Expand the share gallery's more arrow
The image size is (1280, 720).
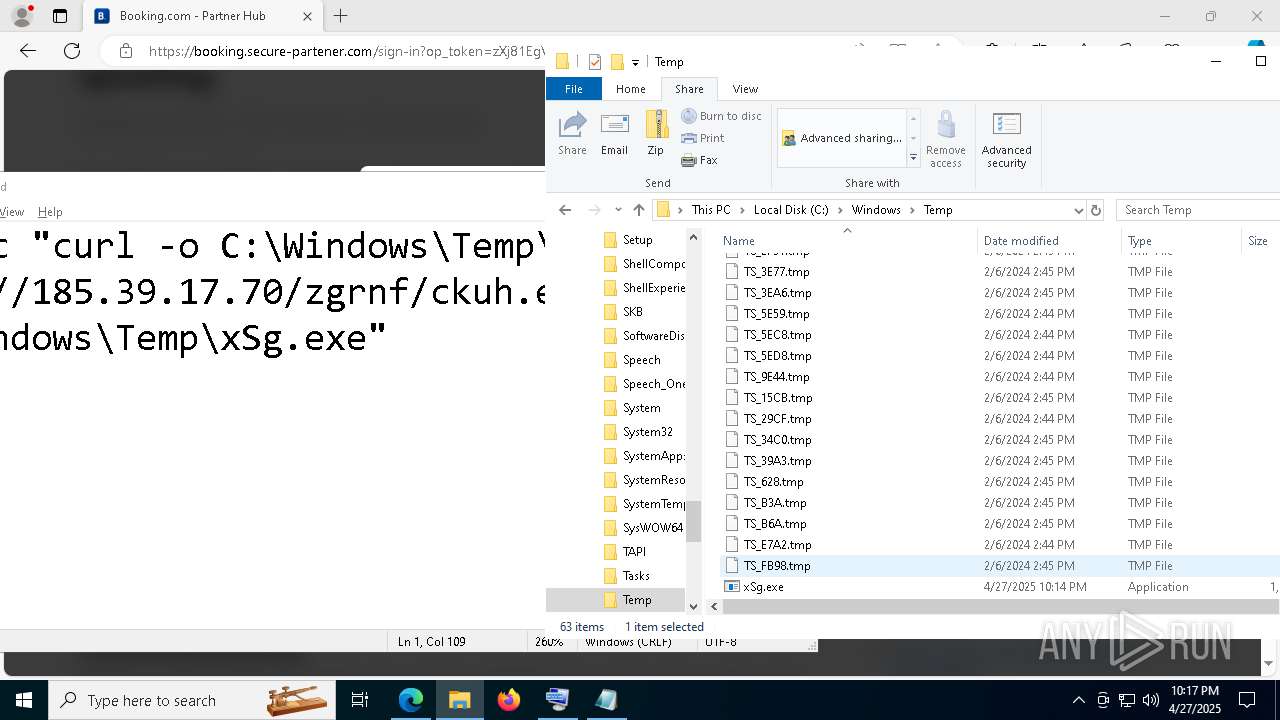[912, 158]
